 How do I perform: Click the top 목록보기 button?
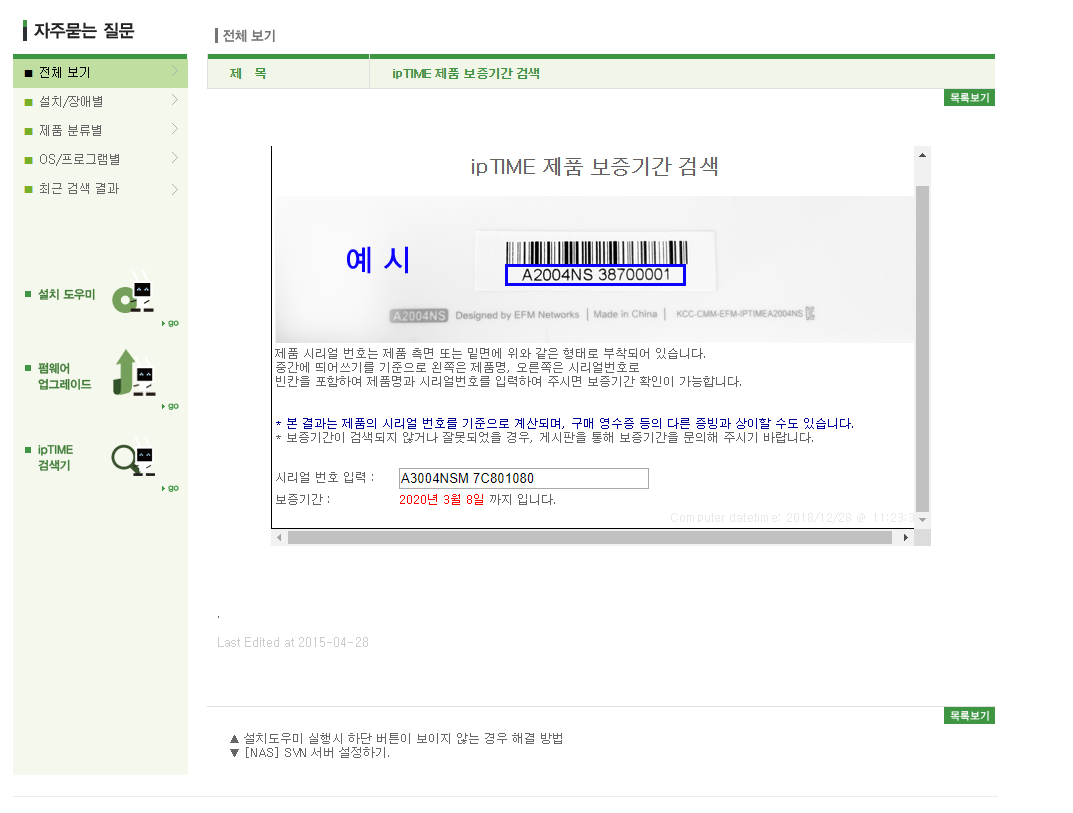point(969,98)
